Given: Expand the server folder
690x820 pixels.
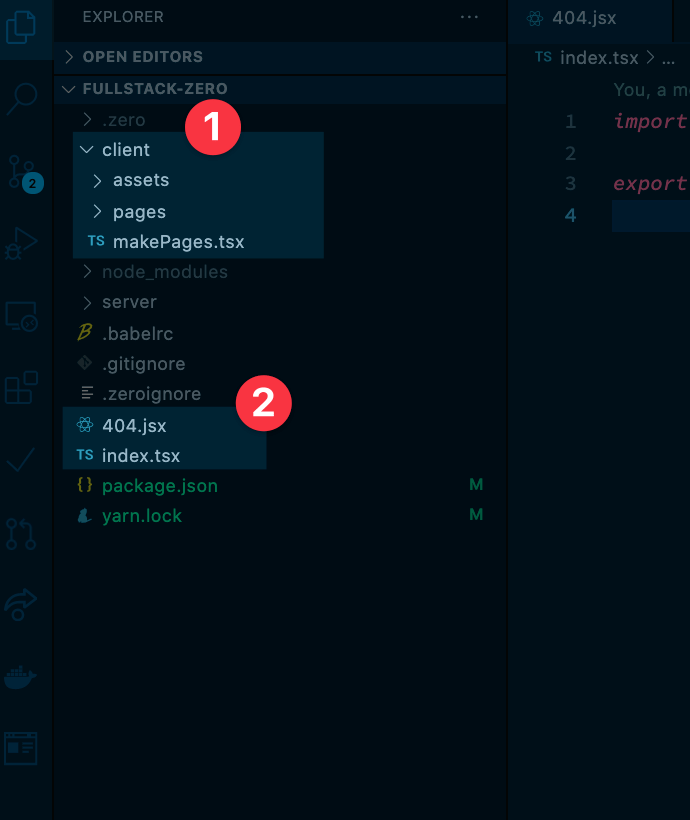Looking at the screenshot, I should (130, 302).
